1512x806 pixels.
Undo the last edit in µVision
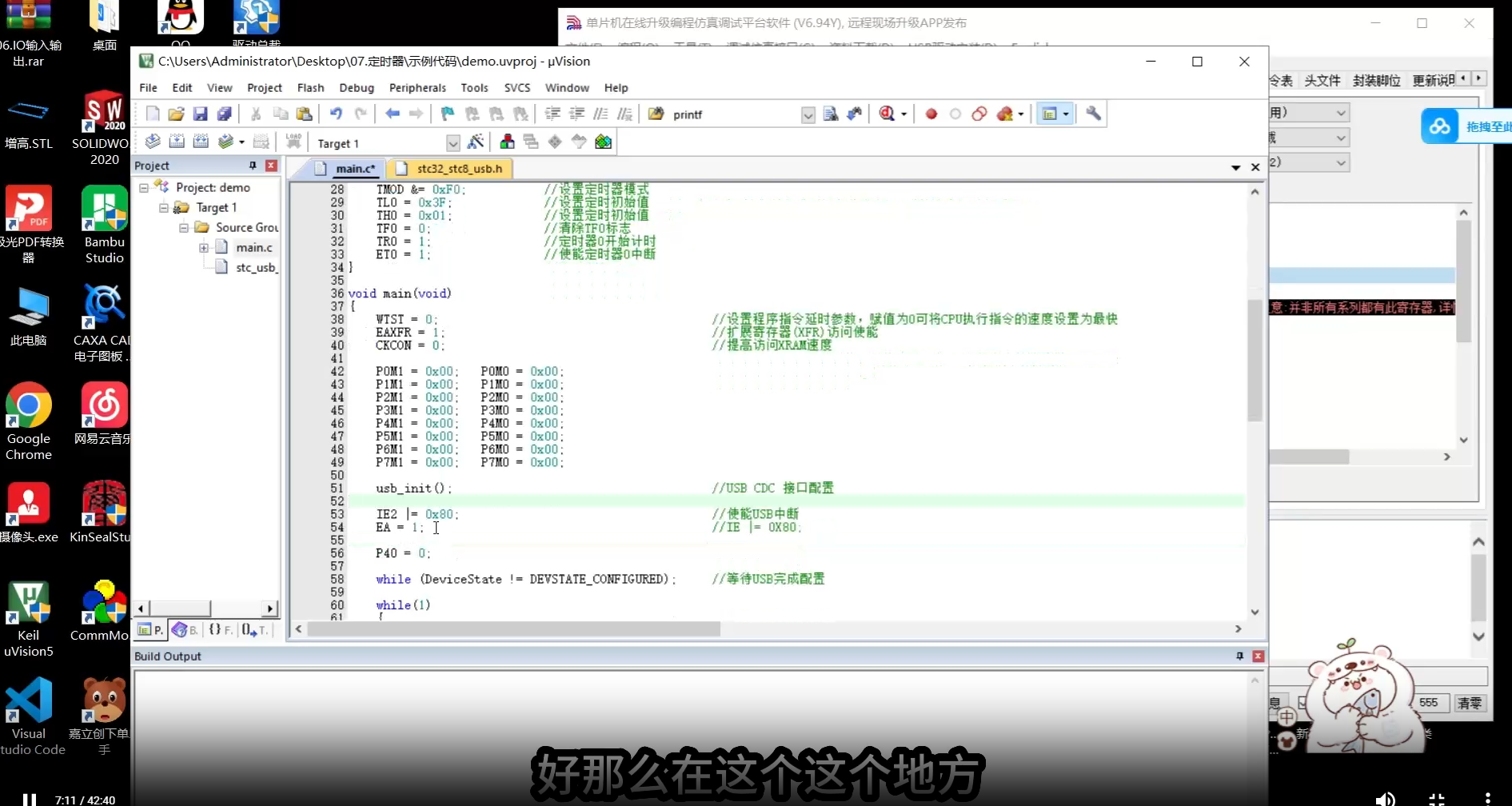(x=337, y=114)
